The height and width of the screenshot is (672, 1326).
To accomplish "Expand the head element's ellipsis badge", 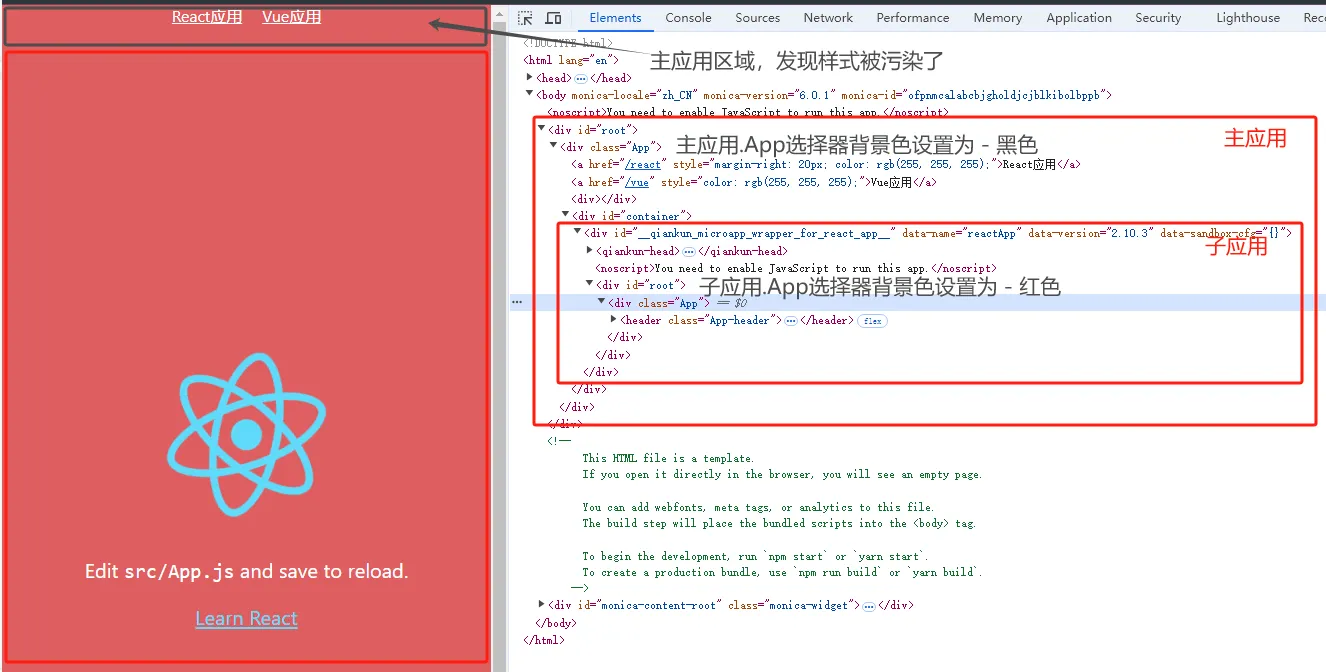I will tap(581, 78).
